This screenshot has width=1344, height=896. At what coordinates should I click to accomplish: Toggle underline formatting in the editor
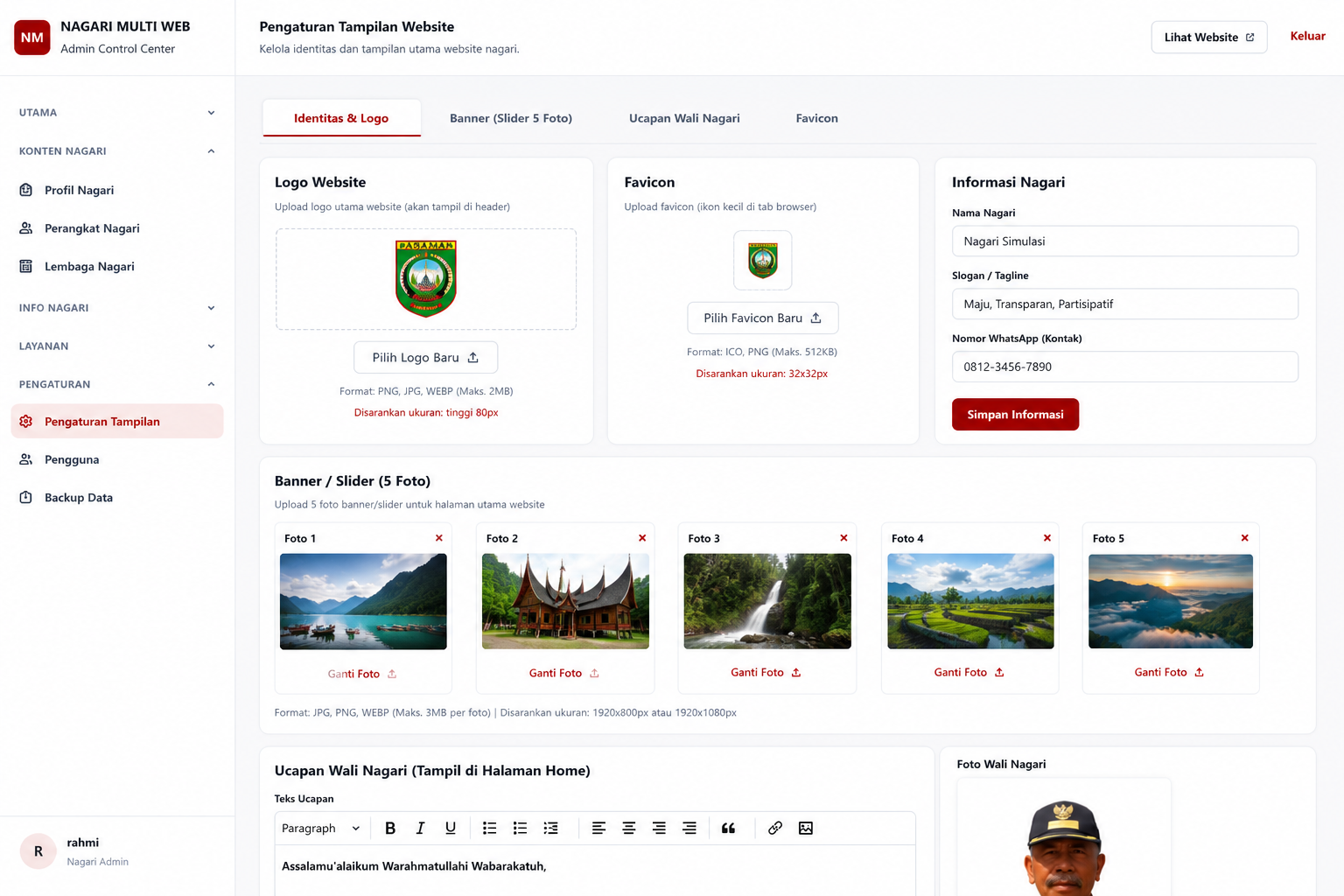(x=451, y=828)
